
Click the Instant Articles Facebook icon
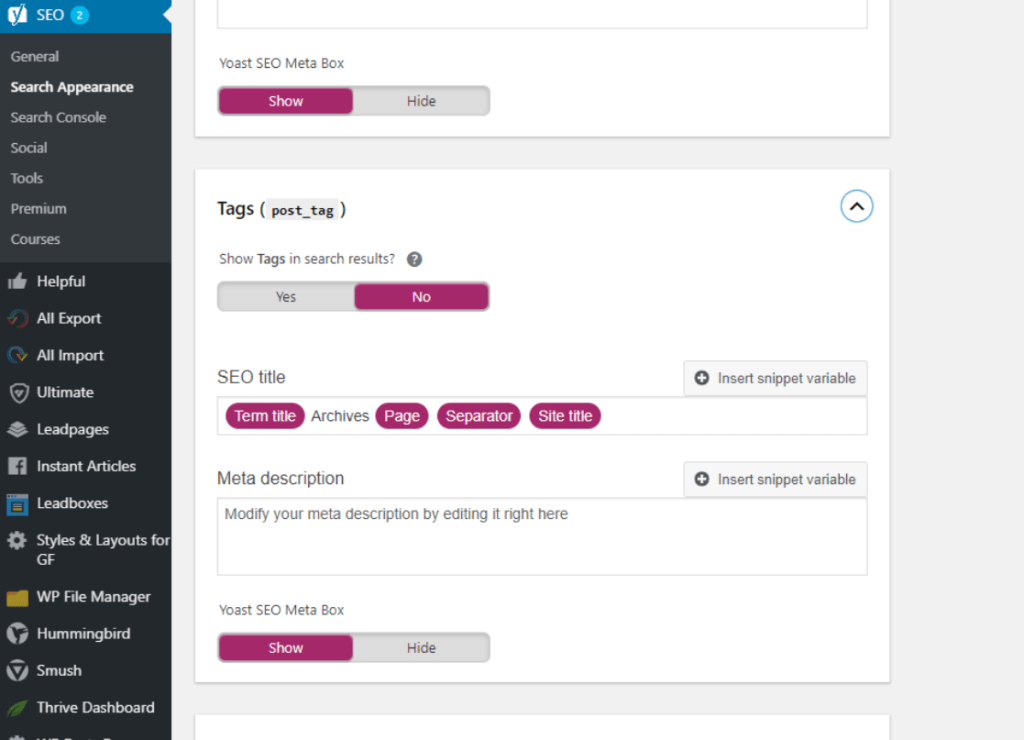click(x=17, y=467)
